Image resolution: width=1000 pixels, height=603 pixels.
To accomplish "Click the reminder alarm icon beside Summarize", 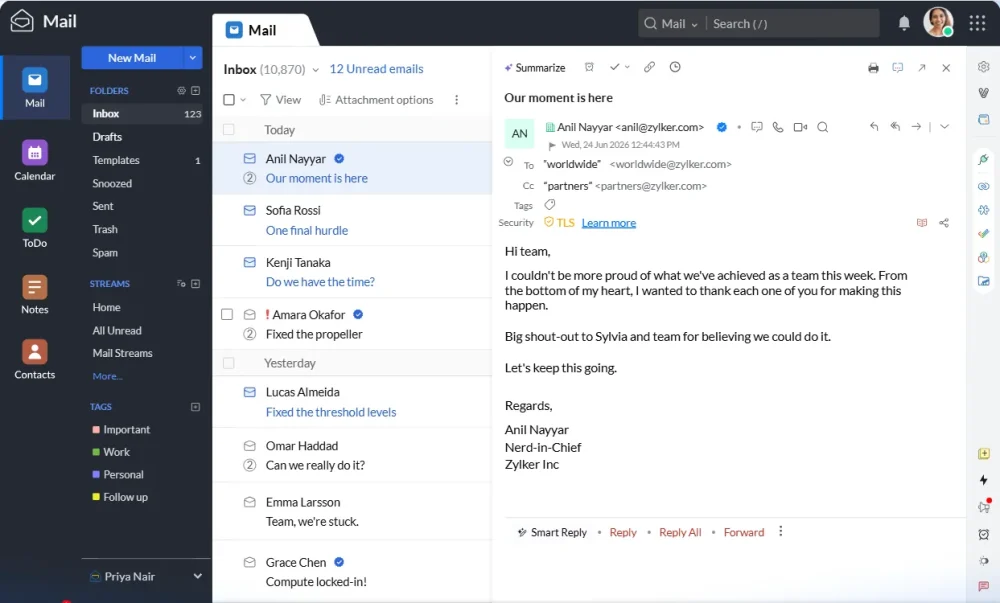I will click(589, 67).
